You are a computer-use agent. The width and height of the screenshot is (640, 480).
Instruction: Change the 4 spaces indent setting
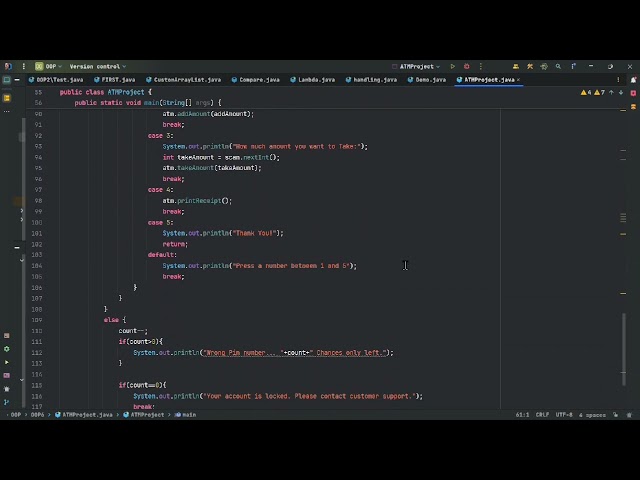tap(592, 415)
